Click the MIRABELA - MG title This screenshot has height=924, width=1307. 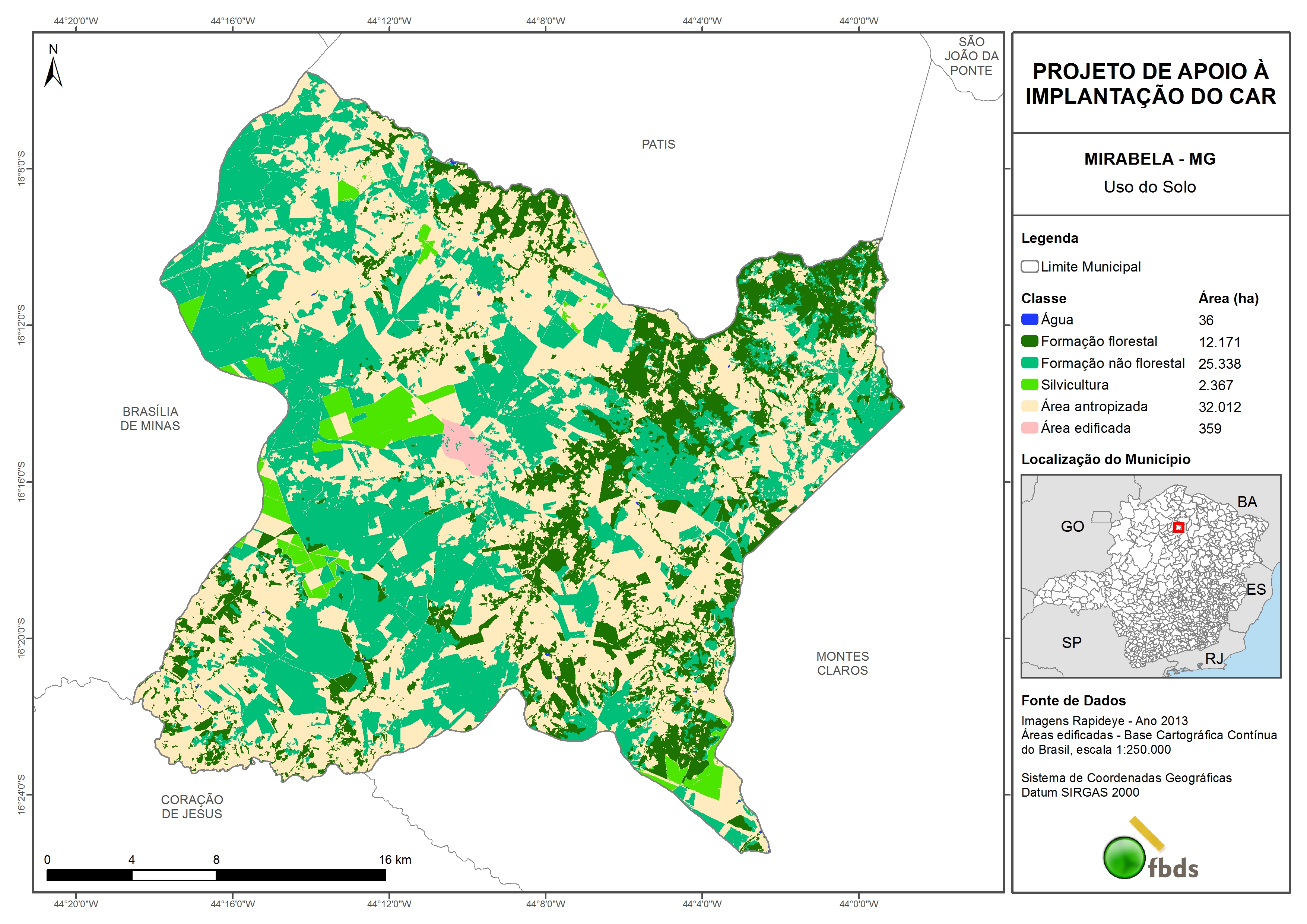pos(1149,159)
